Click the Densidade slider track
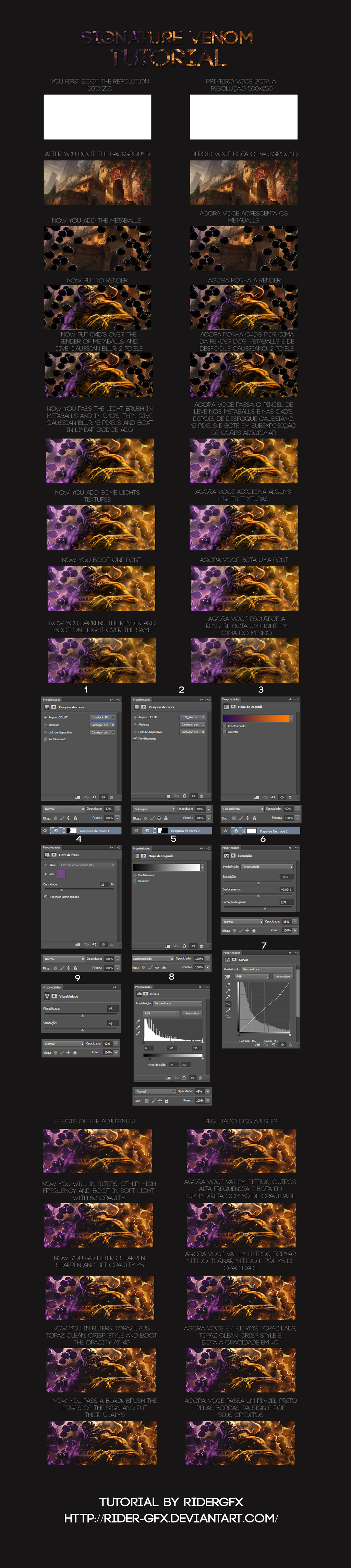This screenshot has width=351, height=1568. 79,889
